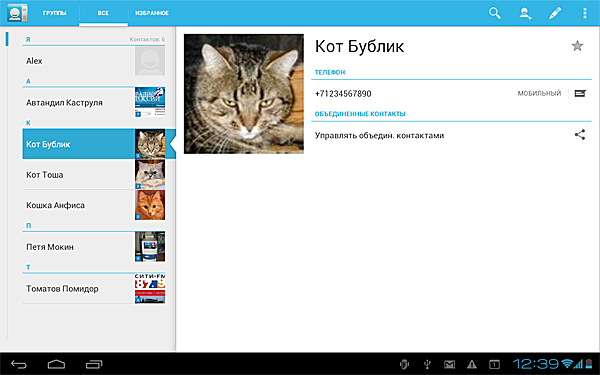
Task: Tap the share icon for merged contacts
Action: click(x=580, y=135)
